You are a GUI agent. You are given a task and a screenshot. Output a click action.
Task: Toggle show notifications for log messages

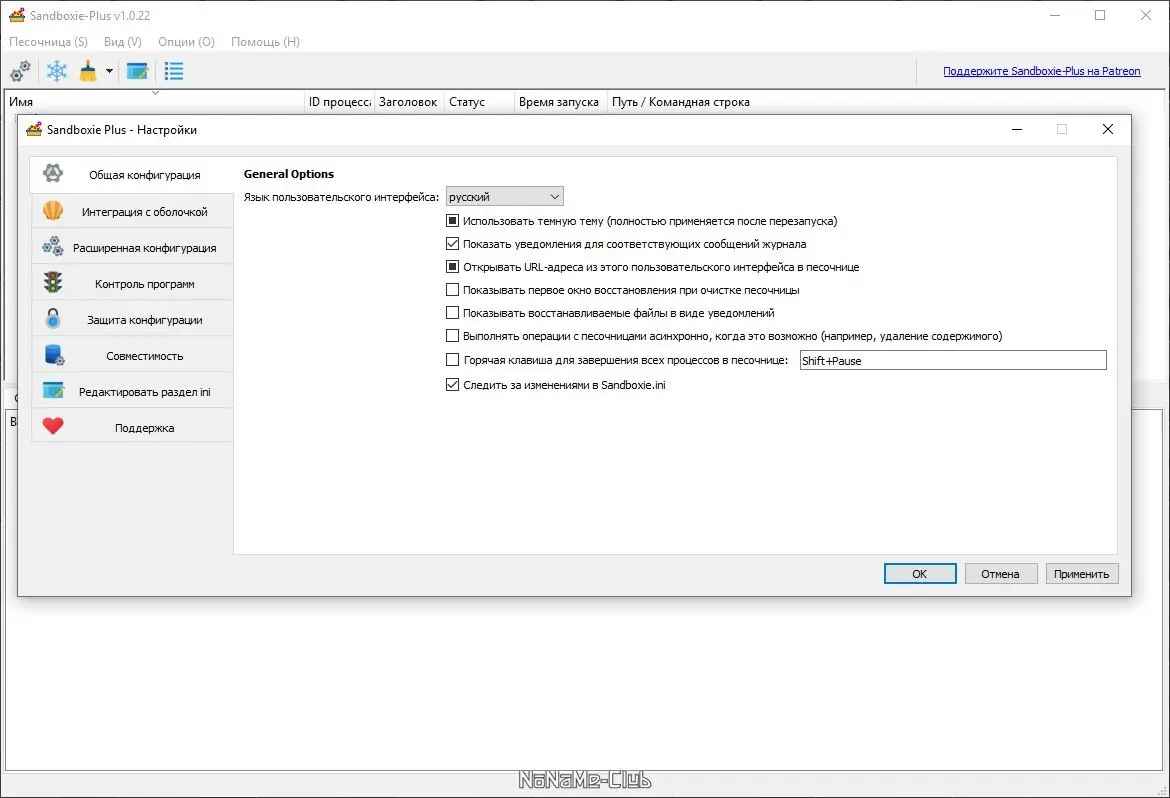(452, 243)
